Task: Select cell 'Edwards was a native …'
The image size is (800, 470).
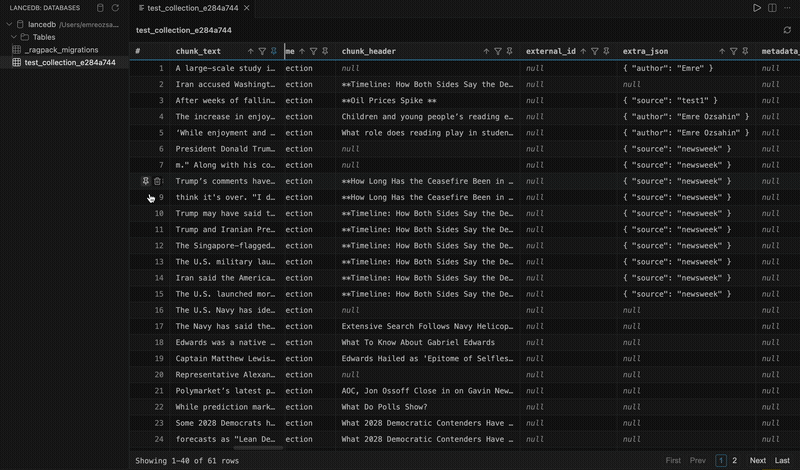Action: point(225,342)
